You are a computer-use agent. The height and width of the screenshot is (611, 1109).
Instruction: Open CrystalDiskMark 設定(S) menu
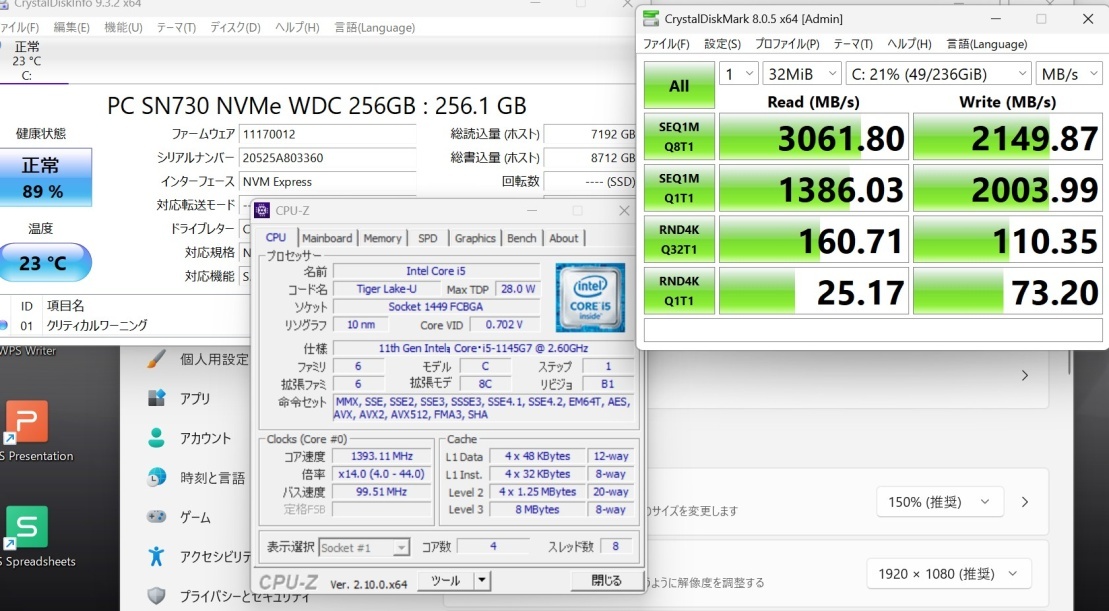click(722, 44)
